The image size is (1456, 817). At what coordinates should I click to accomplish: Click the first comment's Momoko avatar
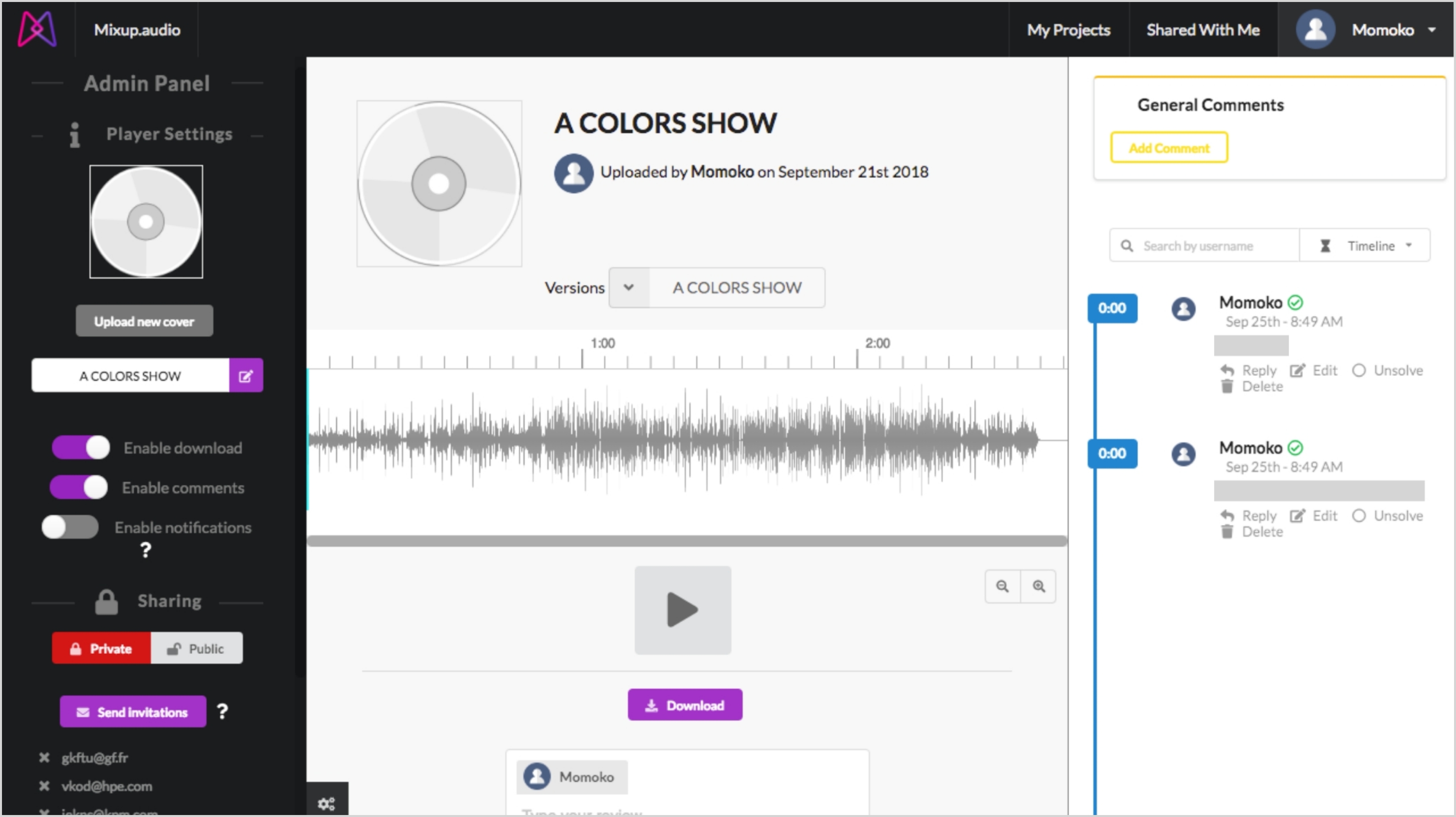pos(1183,309)
